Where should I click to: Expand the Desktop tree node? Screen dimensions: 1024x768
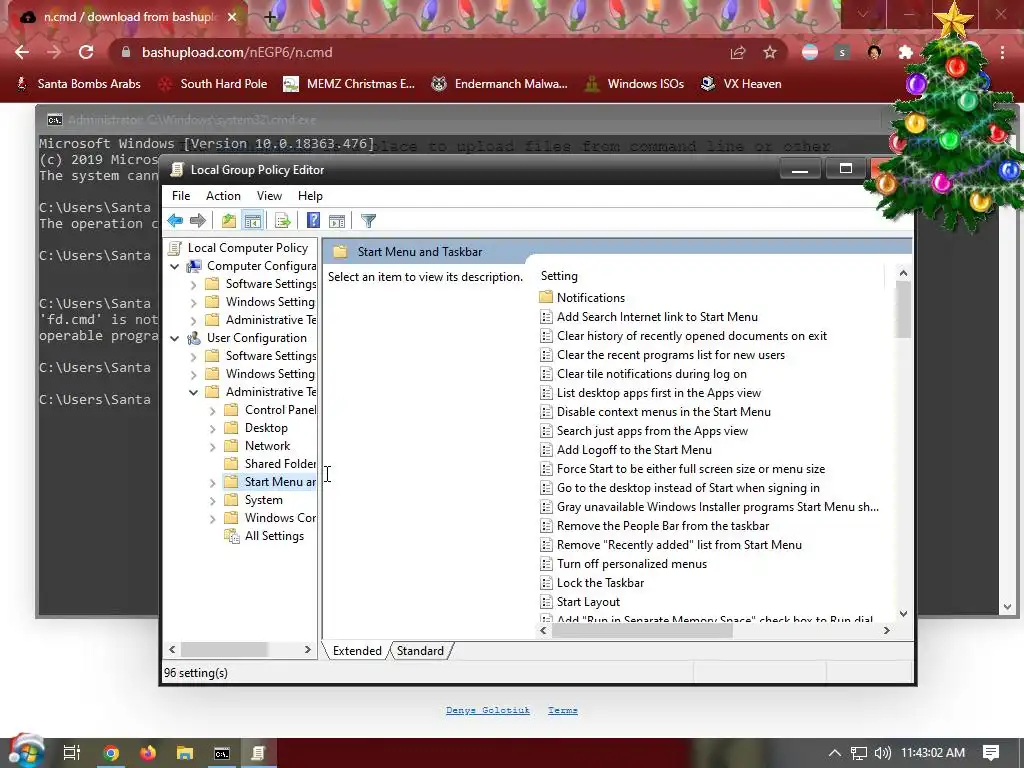[x=212, y=429]
